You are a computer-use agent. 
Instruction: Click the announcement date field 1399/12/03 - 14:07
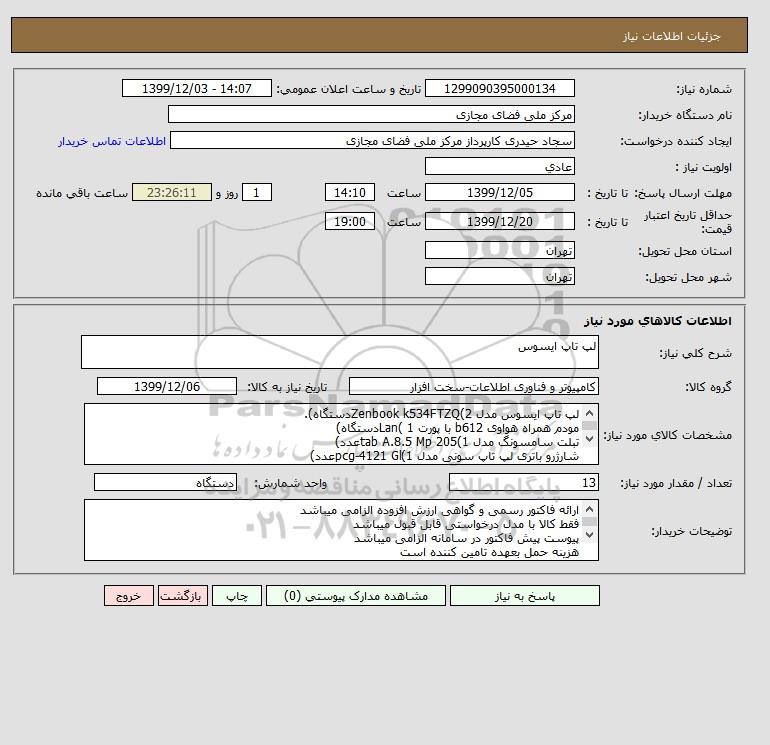(x=196, y=89)
